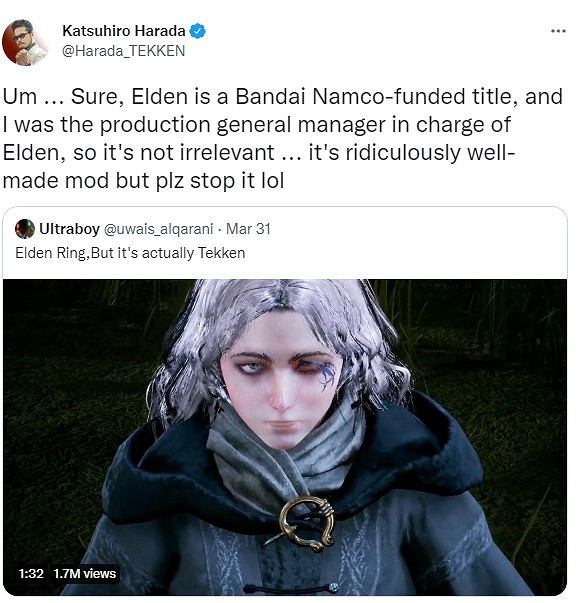Screen dimensions: 578x603
Task: Open the Katsuhiro Harada display name link
Action: coord(124,31)
